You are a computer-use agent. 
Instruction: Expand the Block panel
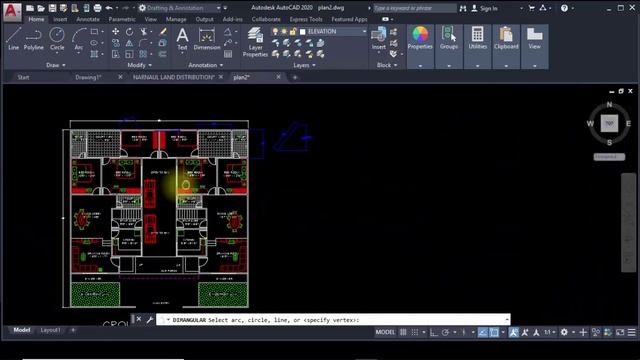coord(387,65)
